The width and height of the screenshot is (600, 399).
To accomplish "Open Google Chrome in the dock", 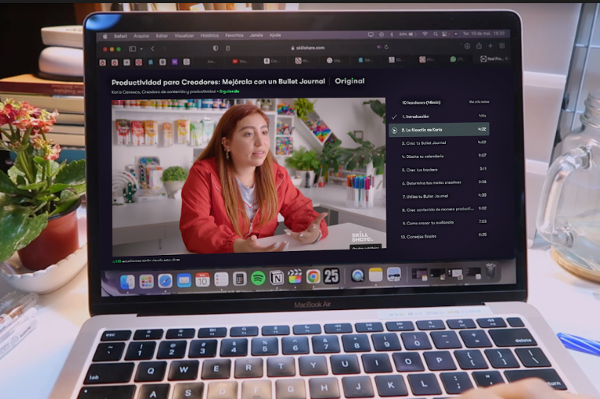I will (x=313, y=277).
